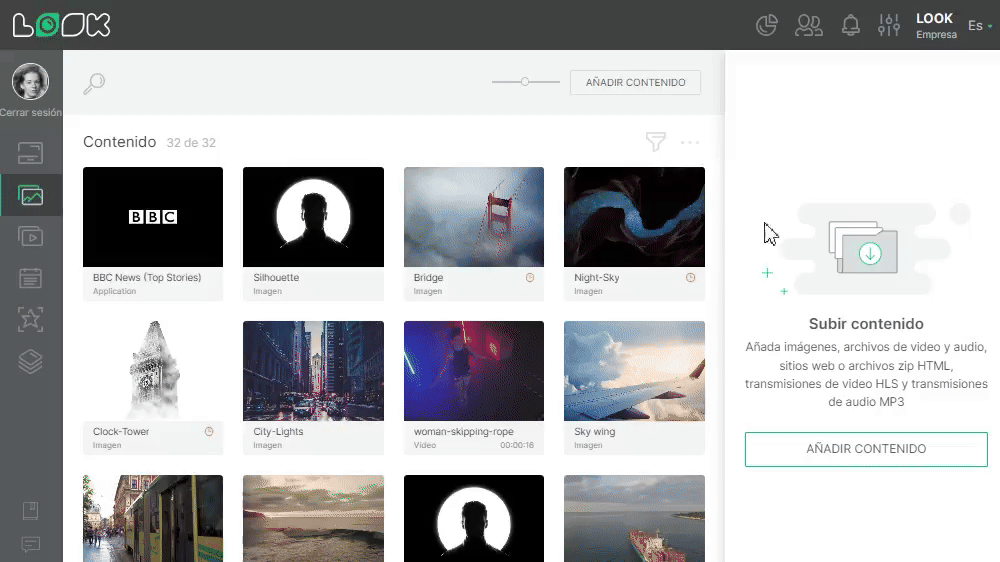This screenshot has width=1000, height=562.
Task: Click the LOOK Empresa account label
Action: click(x=936, y=26)
